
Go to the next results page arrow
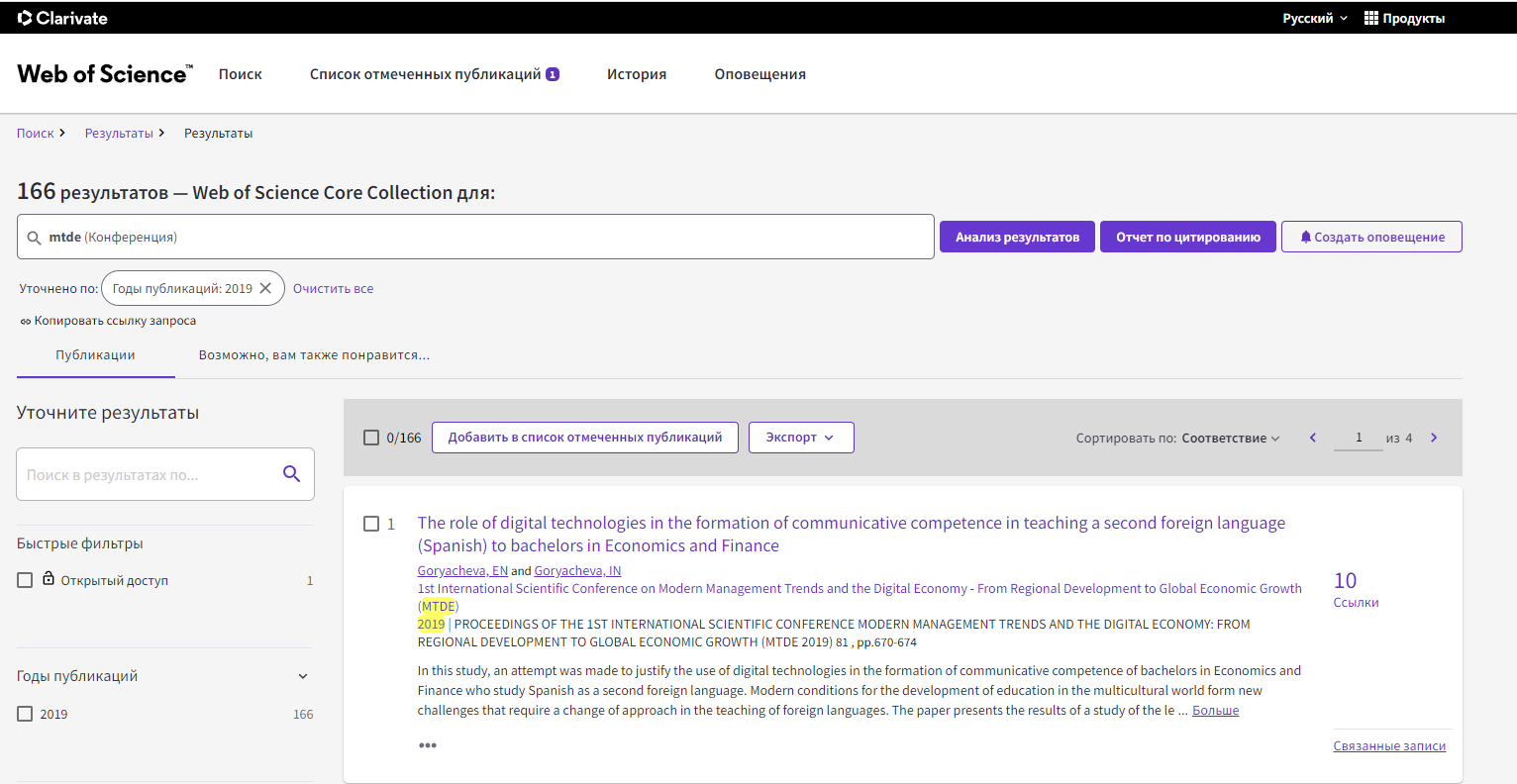[x=1434, y=438]
